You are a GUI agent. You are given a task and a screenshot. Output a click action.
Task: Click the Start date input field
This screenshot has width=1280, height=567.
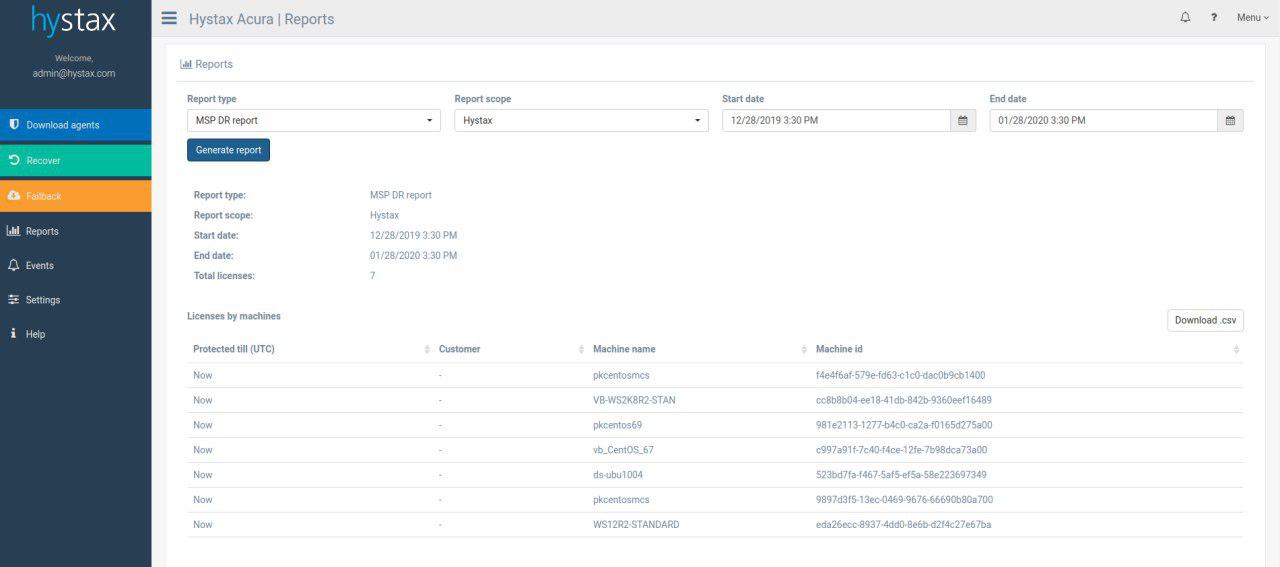coord(836,120)
